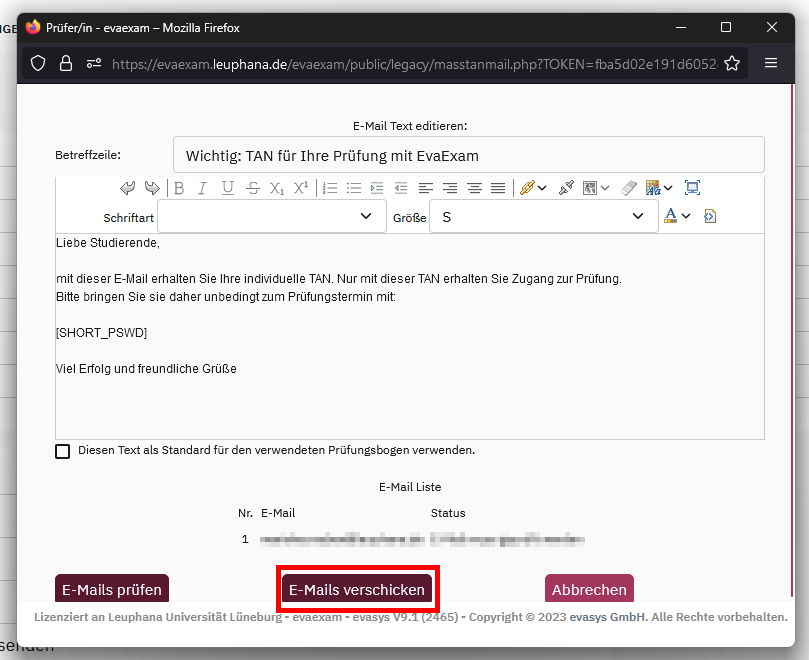Click the eraser remove-format icon
Screen dimensions: 809x660
click(x=628, y=188)
